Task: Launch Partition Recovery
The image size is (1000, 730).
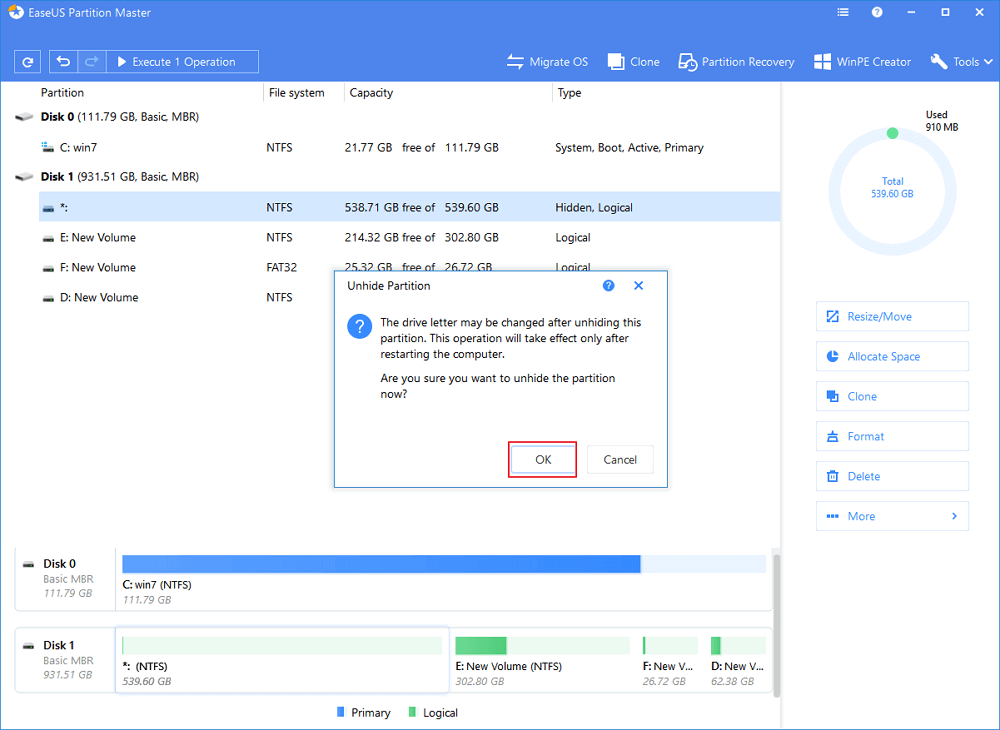Action: click(736, 62)
